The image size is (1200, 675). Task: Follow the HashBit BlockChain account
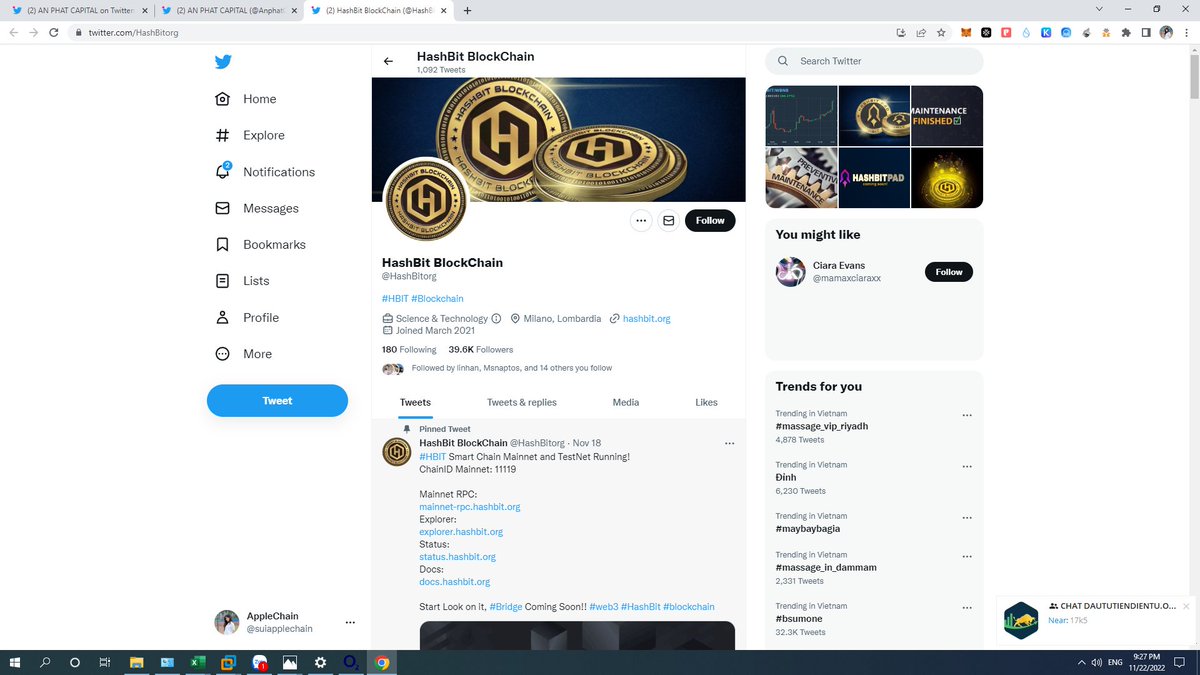710,220
